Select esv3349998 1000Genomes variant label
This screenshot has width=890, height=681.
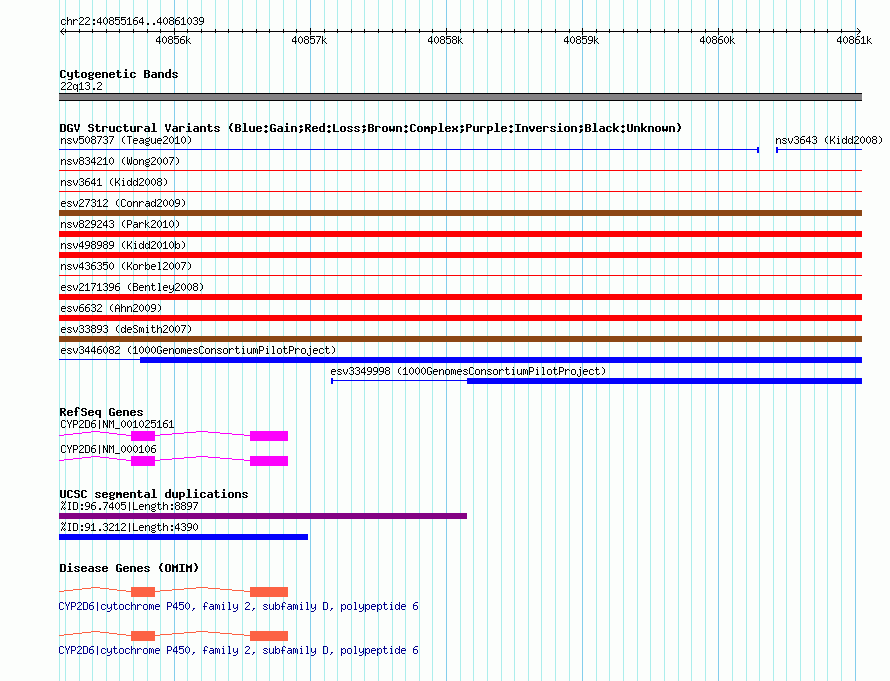coord(468,371)
